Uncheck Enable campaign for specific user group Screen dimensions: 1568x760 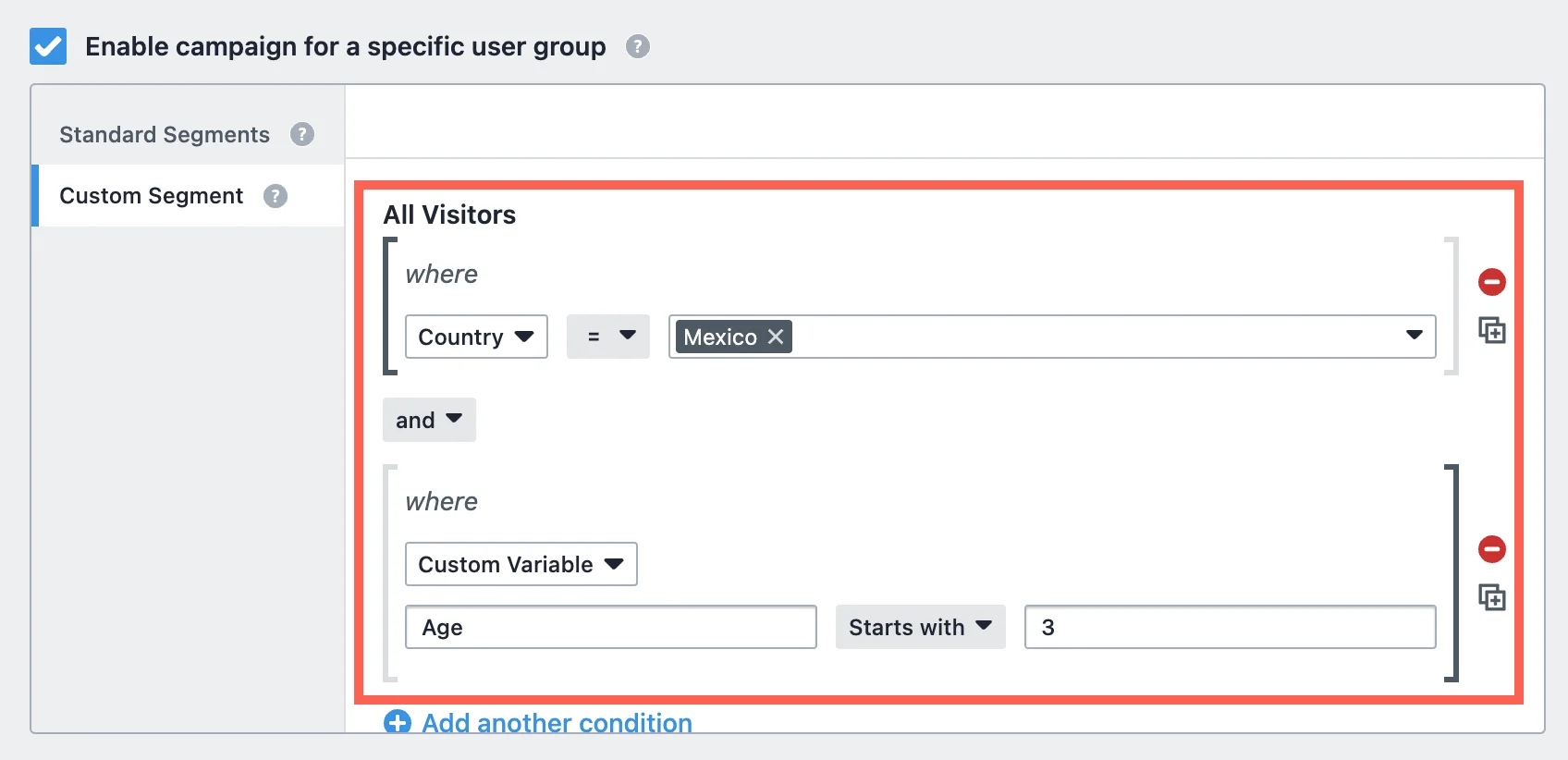pos(48,46)
